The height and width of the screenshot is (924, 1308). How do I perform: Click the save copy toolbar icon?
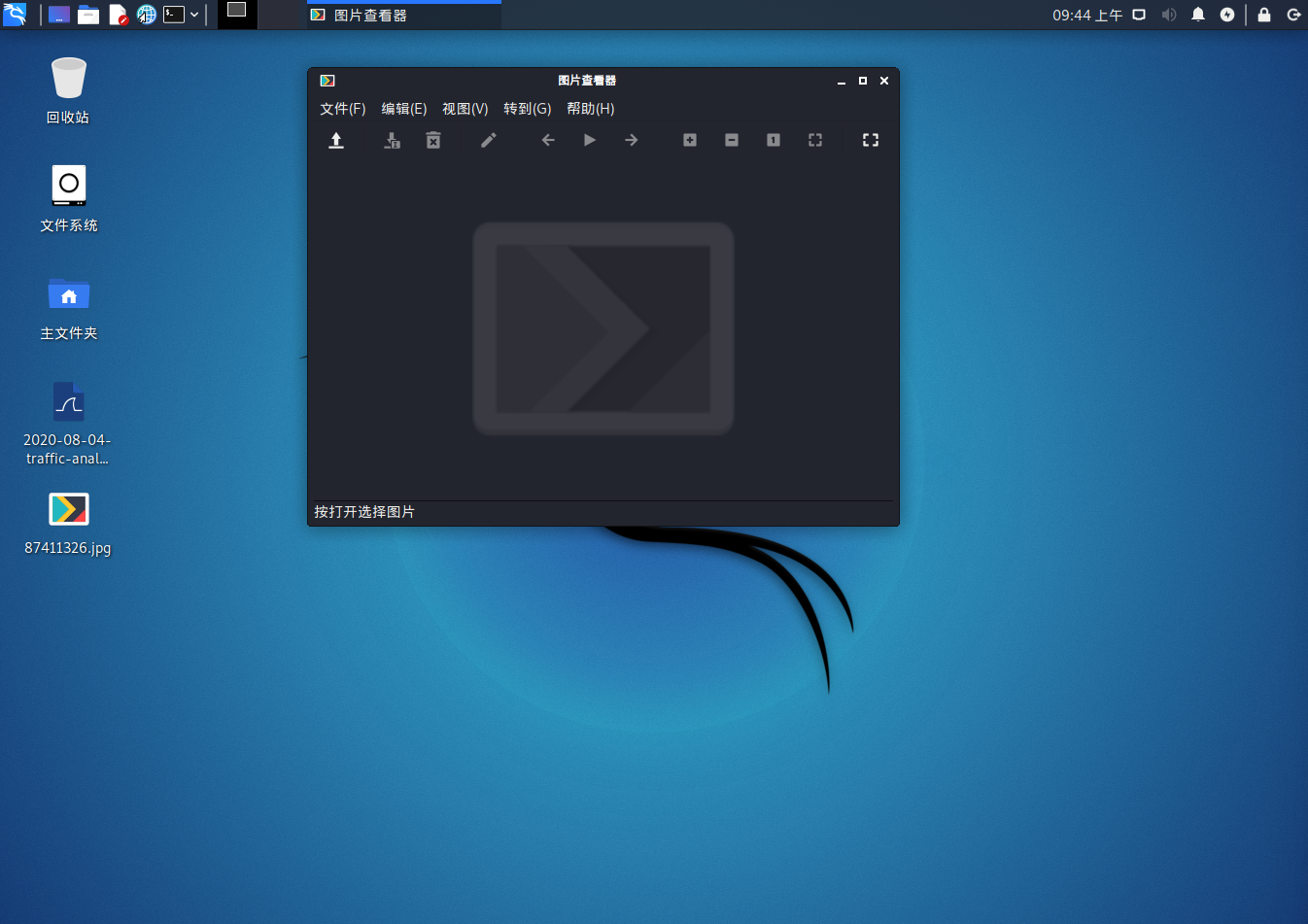click(x=392, y=141)
